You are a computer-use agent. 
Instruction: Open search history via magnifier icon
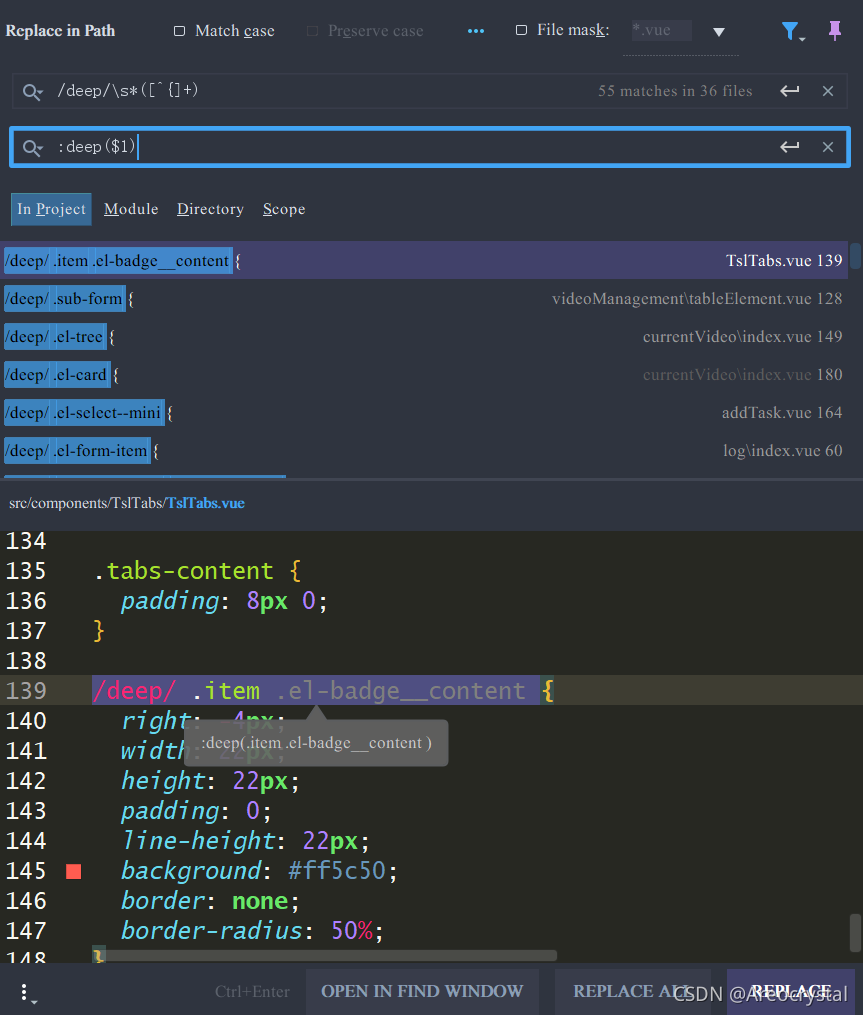(x=32, y=91)
